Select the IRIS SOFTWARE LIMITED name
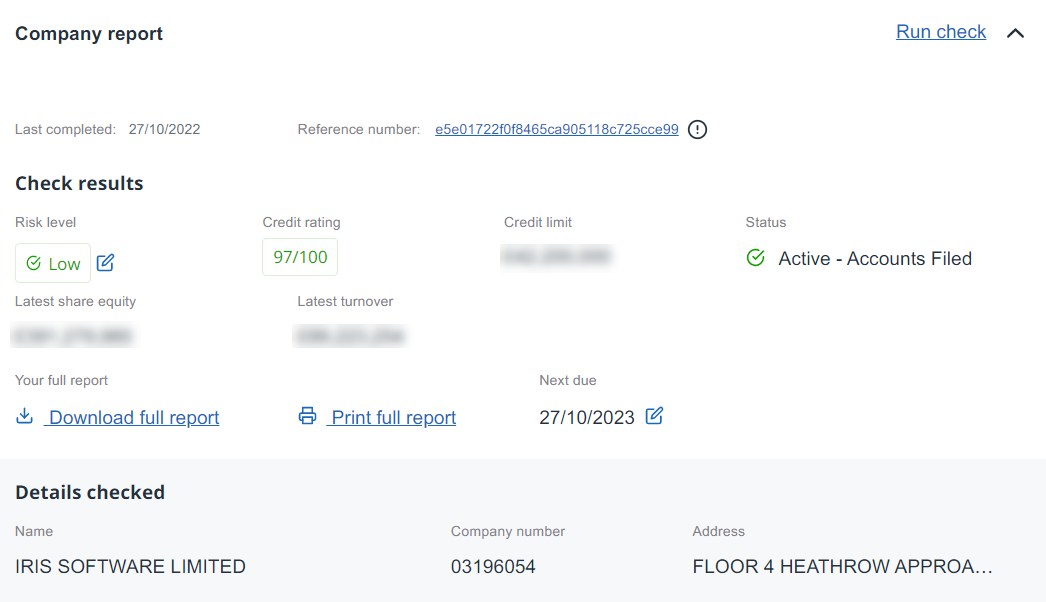Viewport: 1046px width, 602px height. point(130,567)
